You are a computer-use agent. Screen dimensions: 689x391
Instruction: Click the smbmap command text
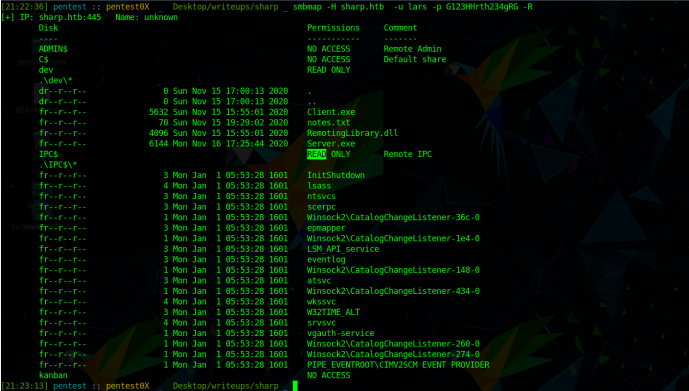pos(413,7)
